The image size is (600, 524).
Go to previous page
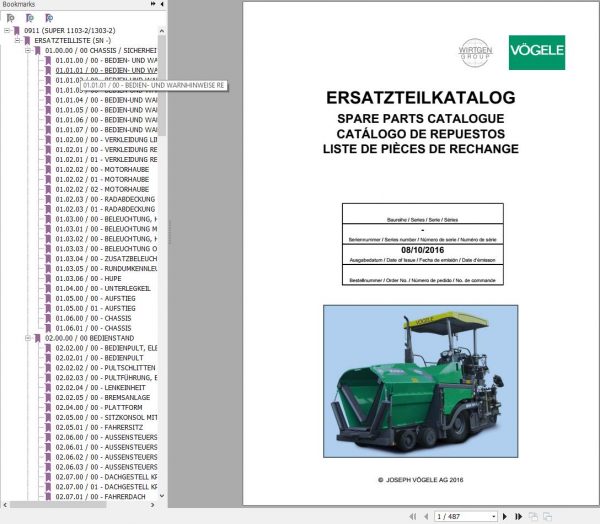[426, 516]
